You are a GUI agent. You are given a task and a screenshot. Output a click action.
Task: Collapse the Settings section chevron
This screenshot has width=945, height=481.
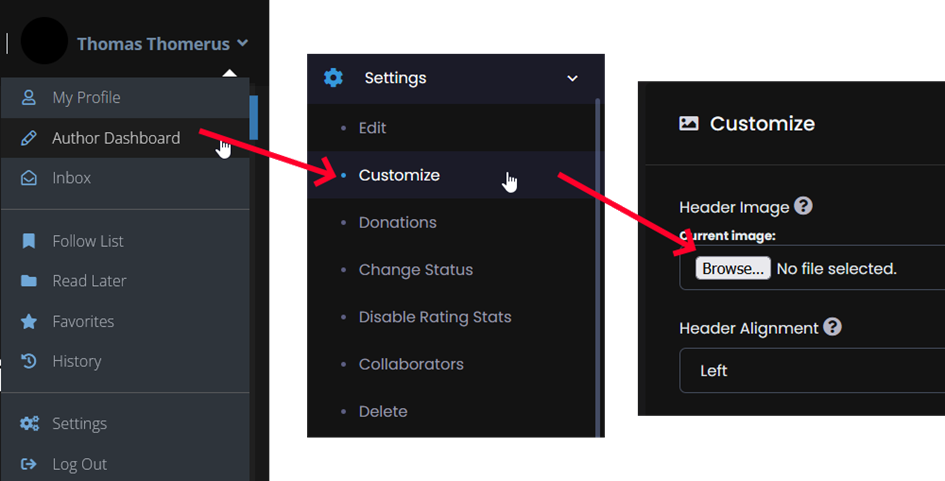(x=573, y=78)
